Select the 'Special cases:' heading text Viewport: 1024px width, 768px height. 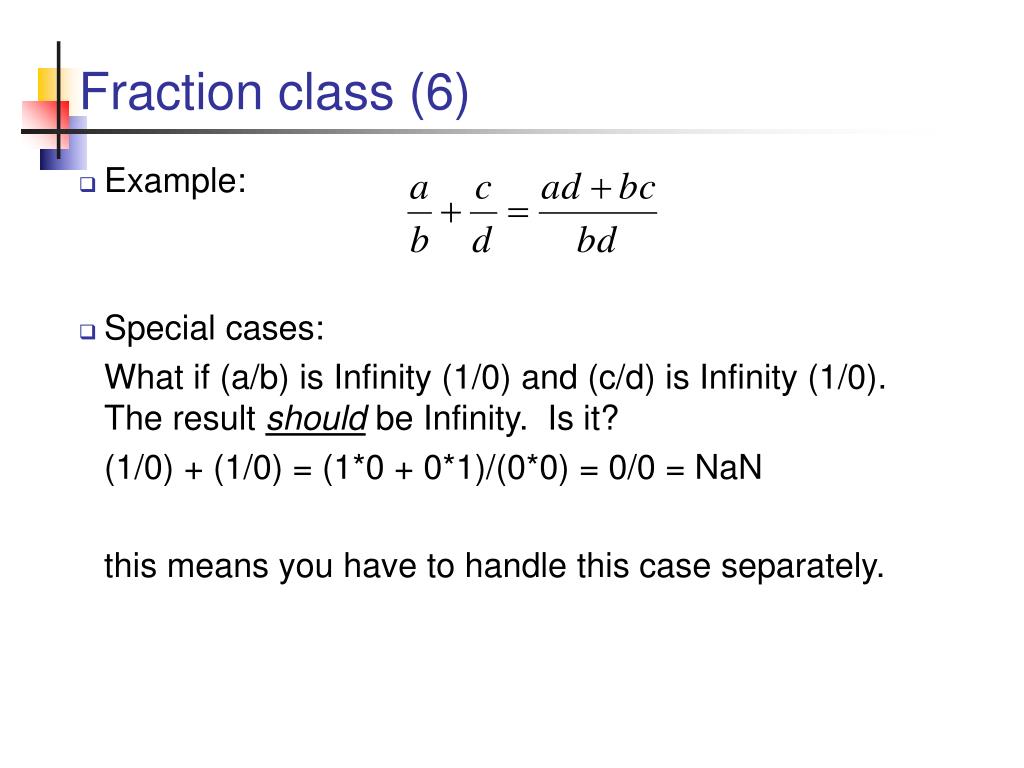pos(214,328)
